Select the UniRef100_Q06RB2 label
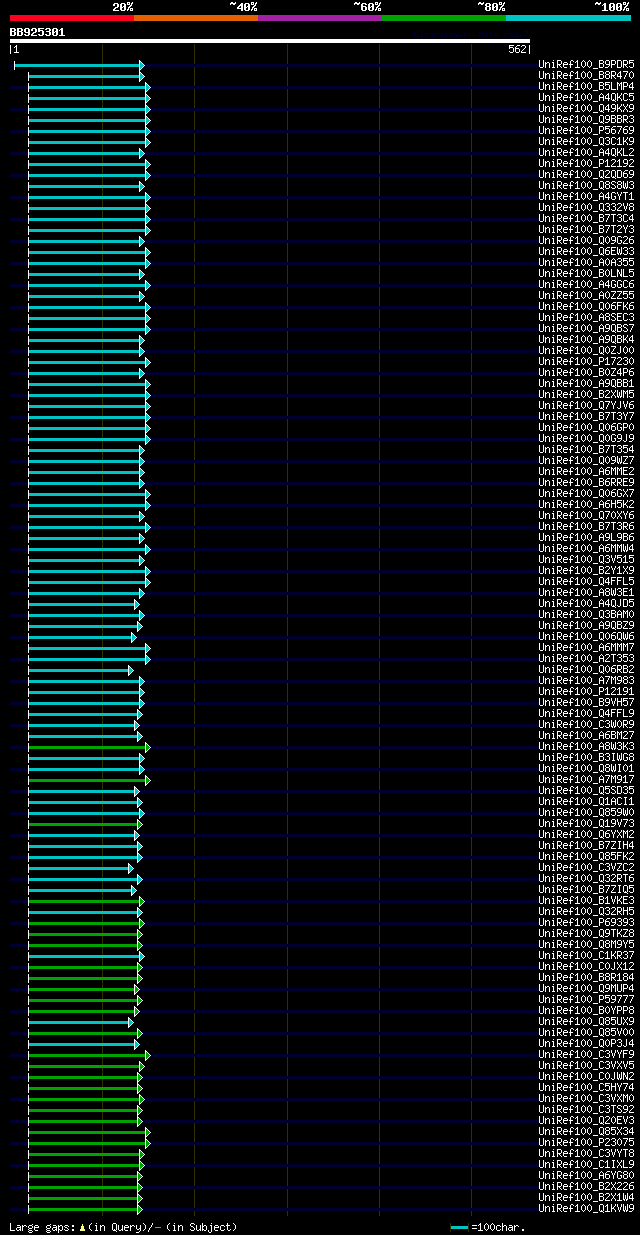 pyautogui.click(x=586, y=669)
